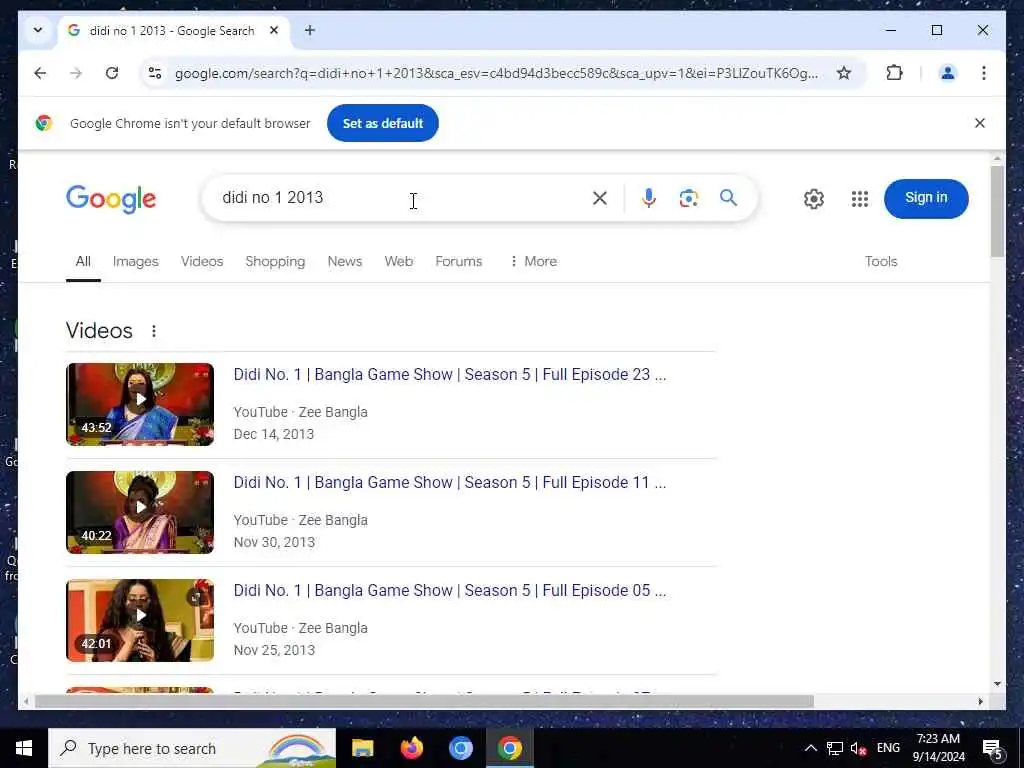This screenshot has height=768, width=1024.
Task: Click the Google logo
Action: 111,199
